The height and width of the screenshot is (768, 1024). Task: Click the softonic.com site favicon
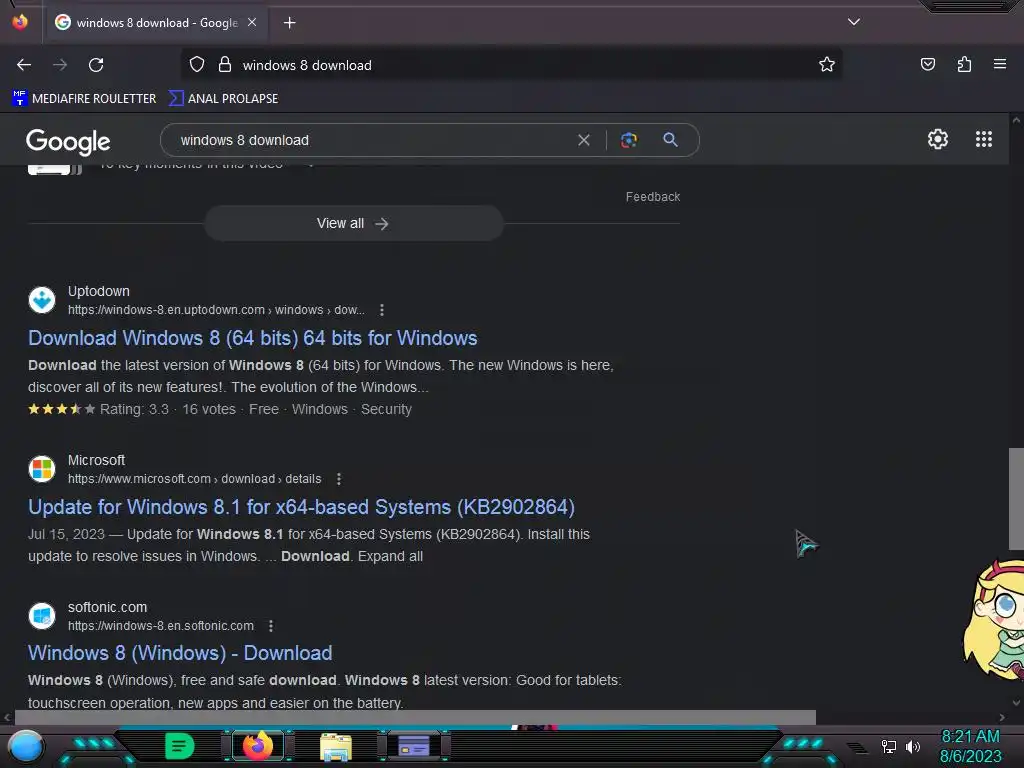pos(42,616)
